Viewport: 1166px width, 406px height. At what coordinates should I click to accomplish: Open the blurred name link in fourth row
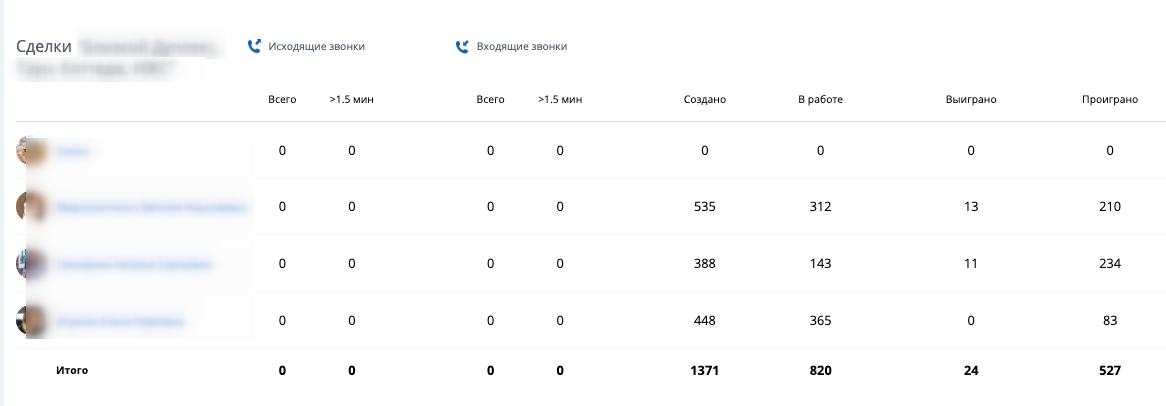(x=120, y=322)
